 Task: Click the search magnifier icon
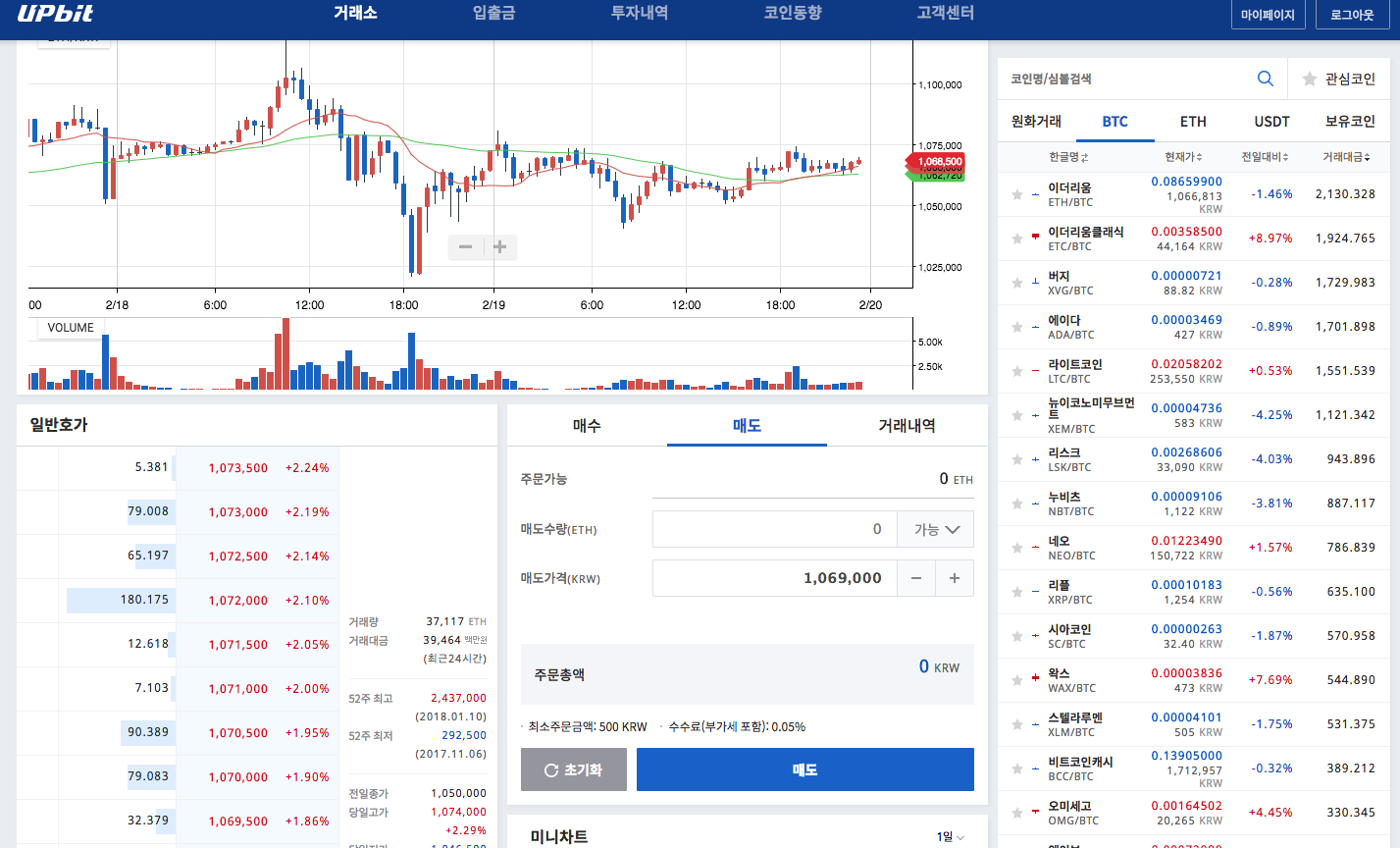tap(1266, 79)
